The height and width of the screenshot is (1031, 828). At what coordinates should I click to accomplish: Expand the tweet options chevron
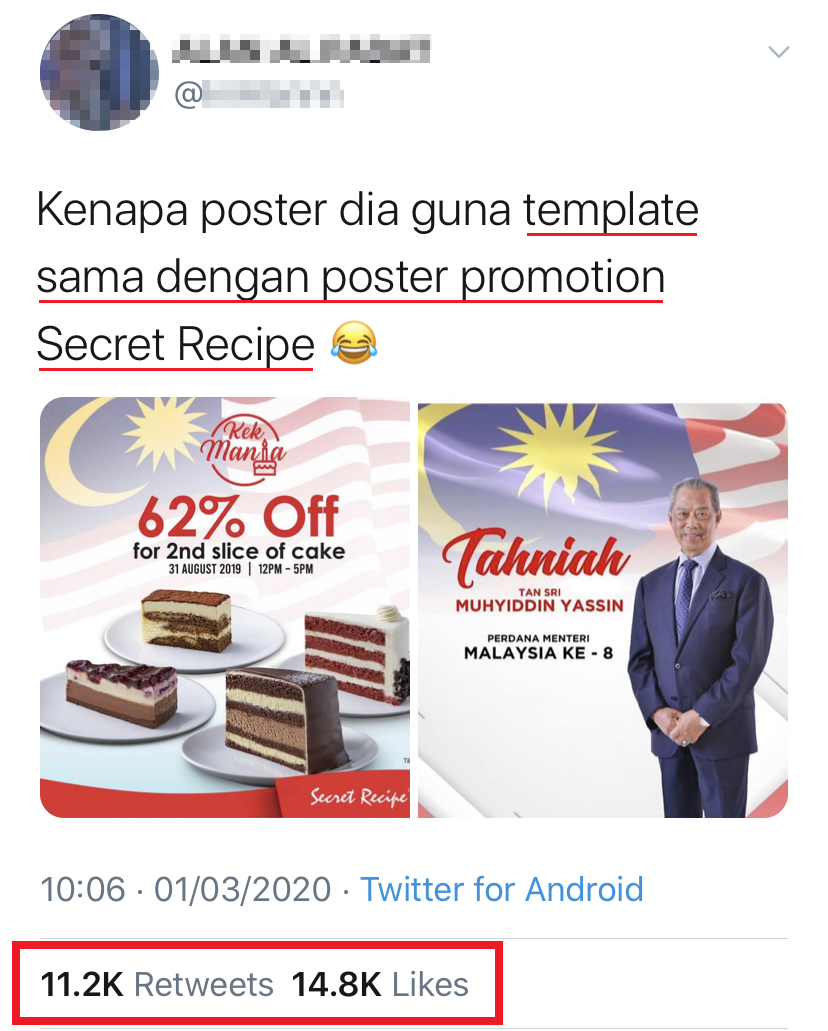pyautogui.click(x=779, y=51)
